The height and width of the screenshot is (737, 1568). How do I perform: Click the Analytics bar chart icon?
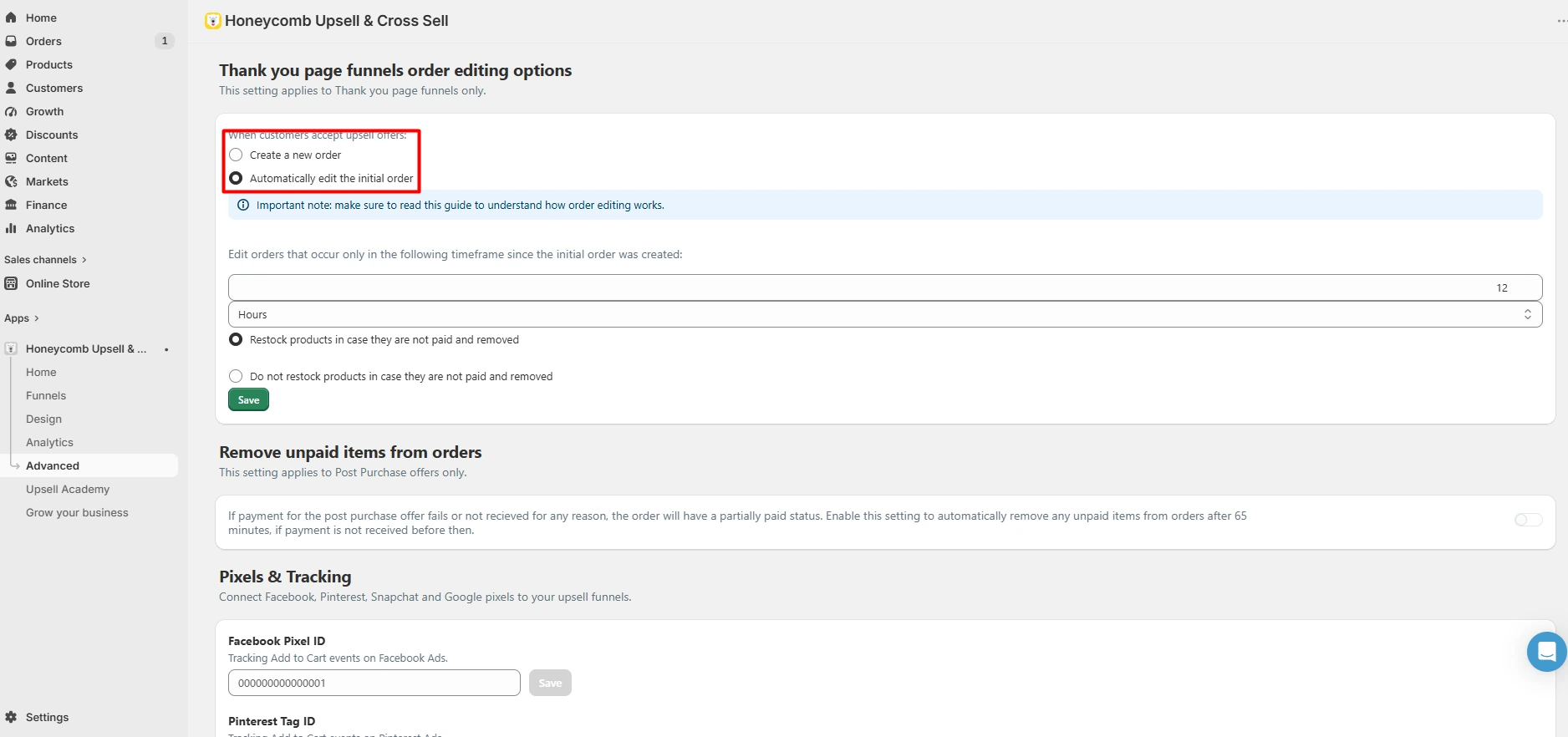[11, 228]
